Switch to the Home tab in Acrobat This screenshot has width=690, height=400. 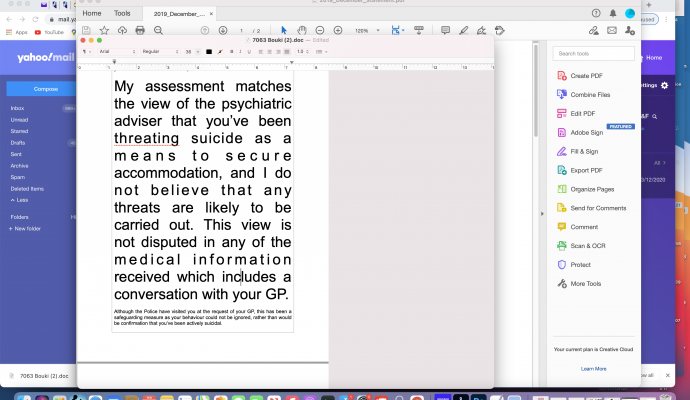(91, 13)
